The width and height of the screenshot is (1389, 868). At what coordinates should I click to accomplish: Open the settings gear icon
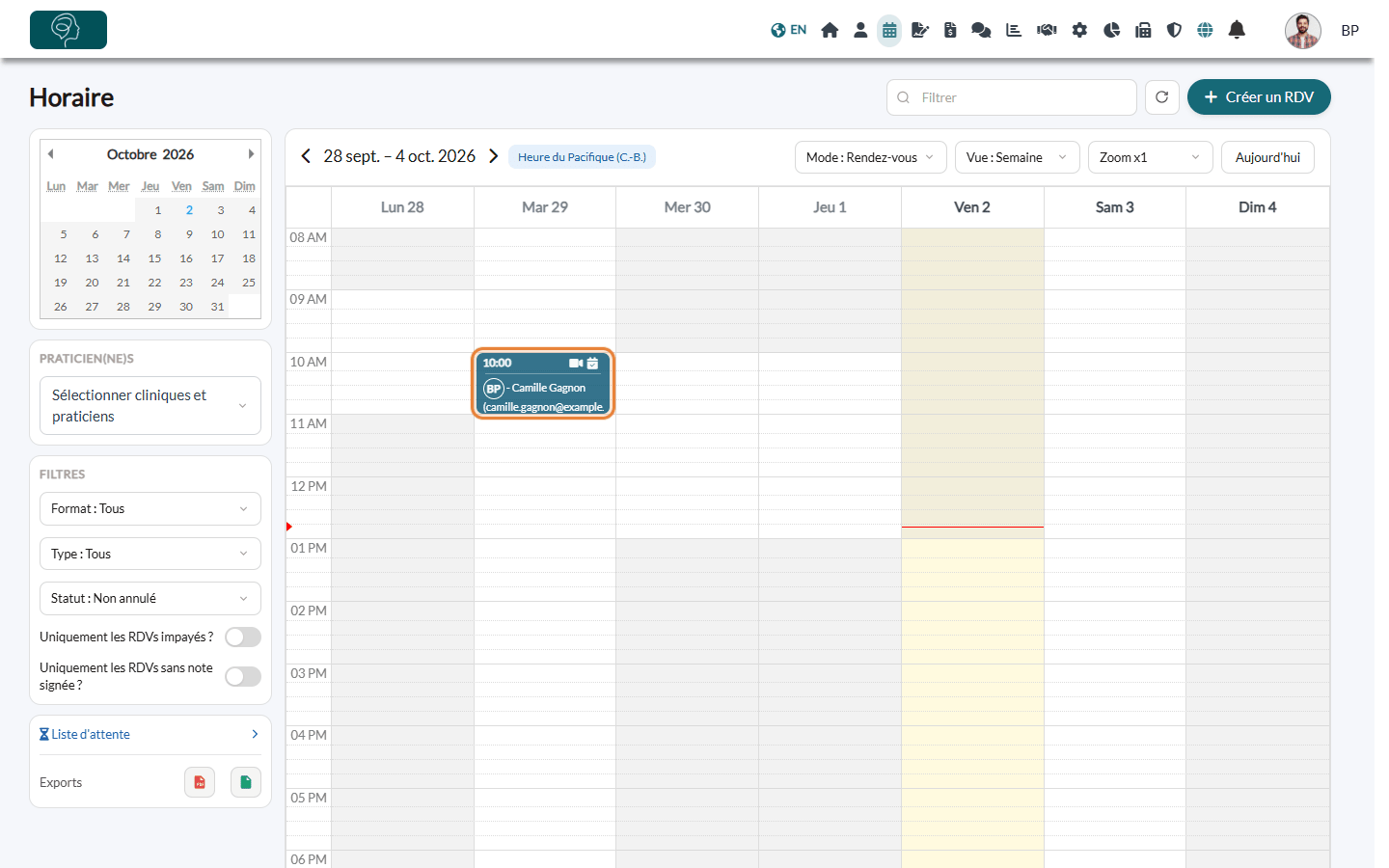[x=1079, y=30]
